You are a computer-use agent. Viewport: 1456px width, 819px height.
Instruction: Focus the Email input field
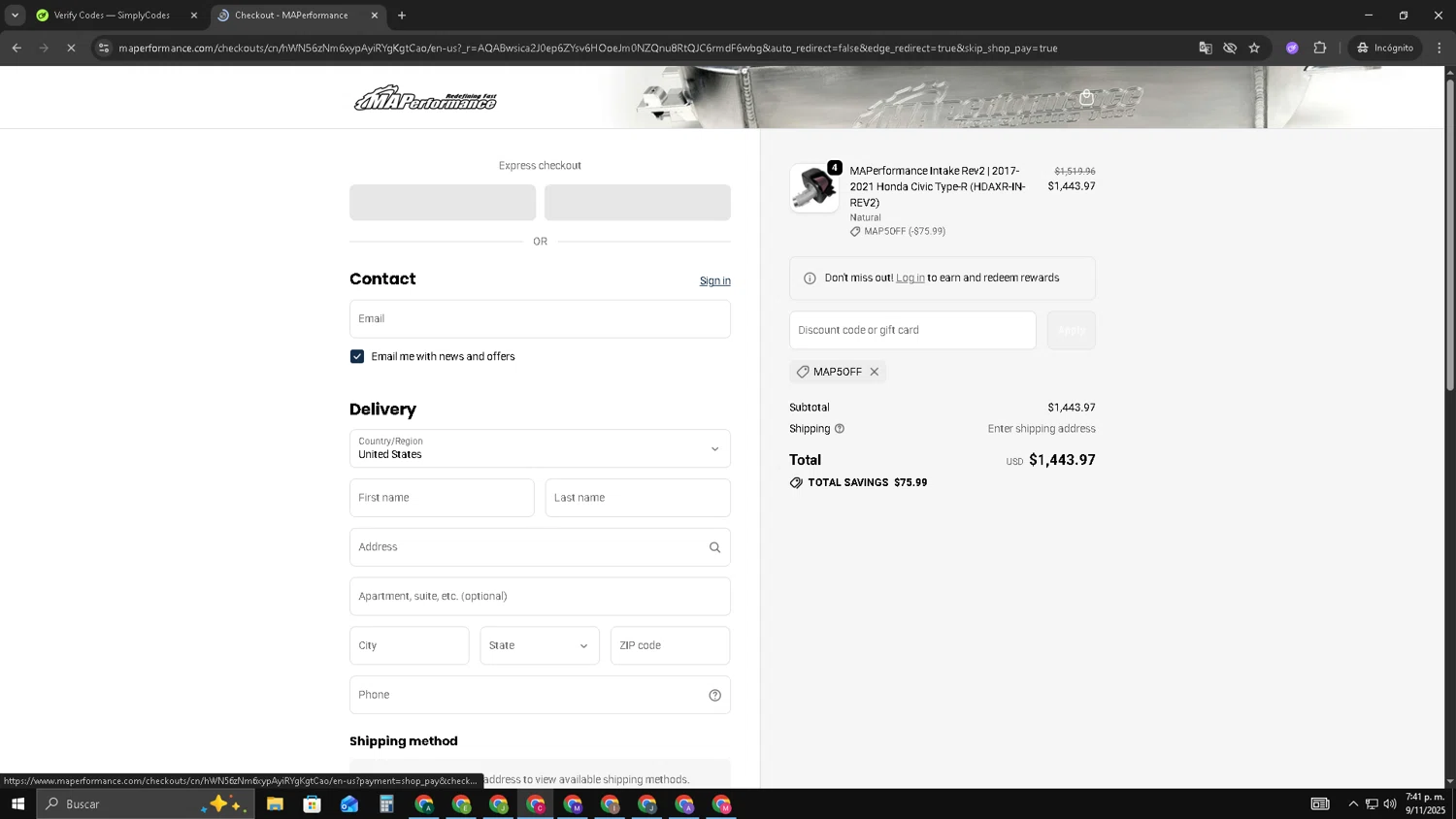pos(540,318)
